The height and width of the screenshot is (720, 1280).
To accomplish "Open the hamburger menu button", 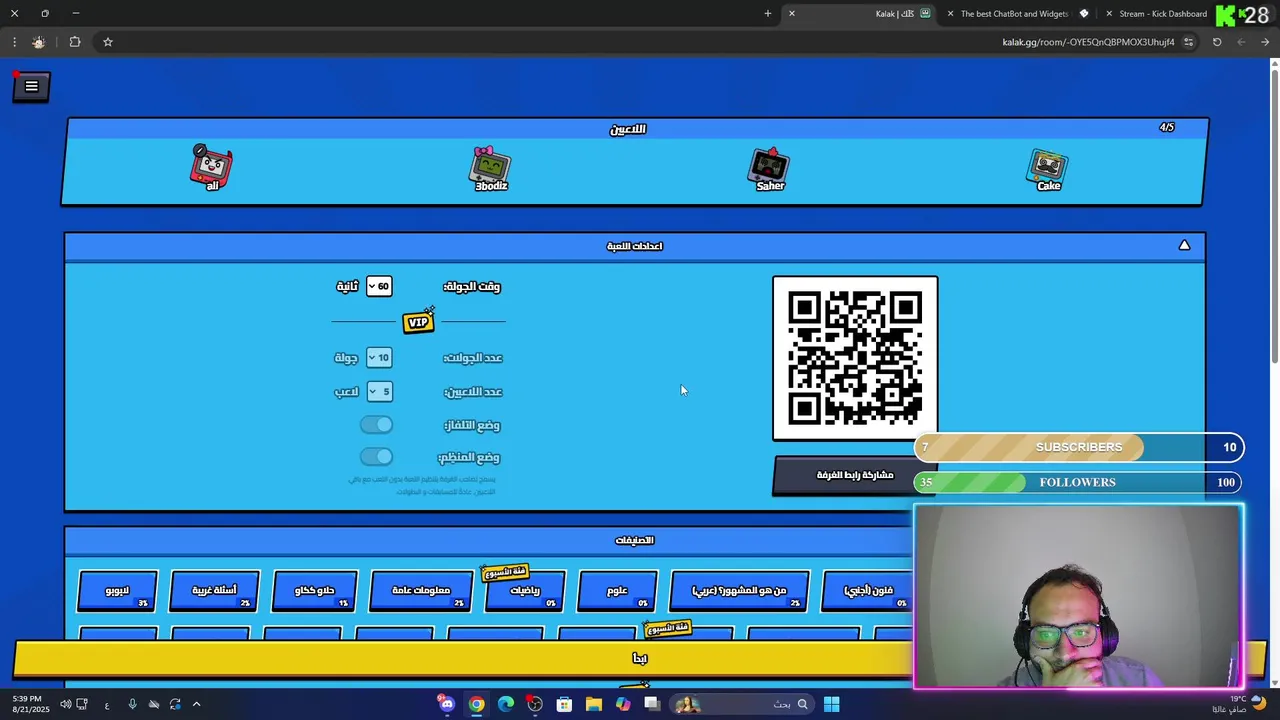I will pyautogui.click(x=31, y=87).
